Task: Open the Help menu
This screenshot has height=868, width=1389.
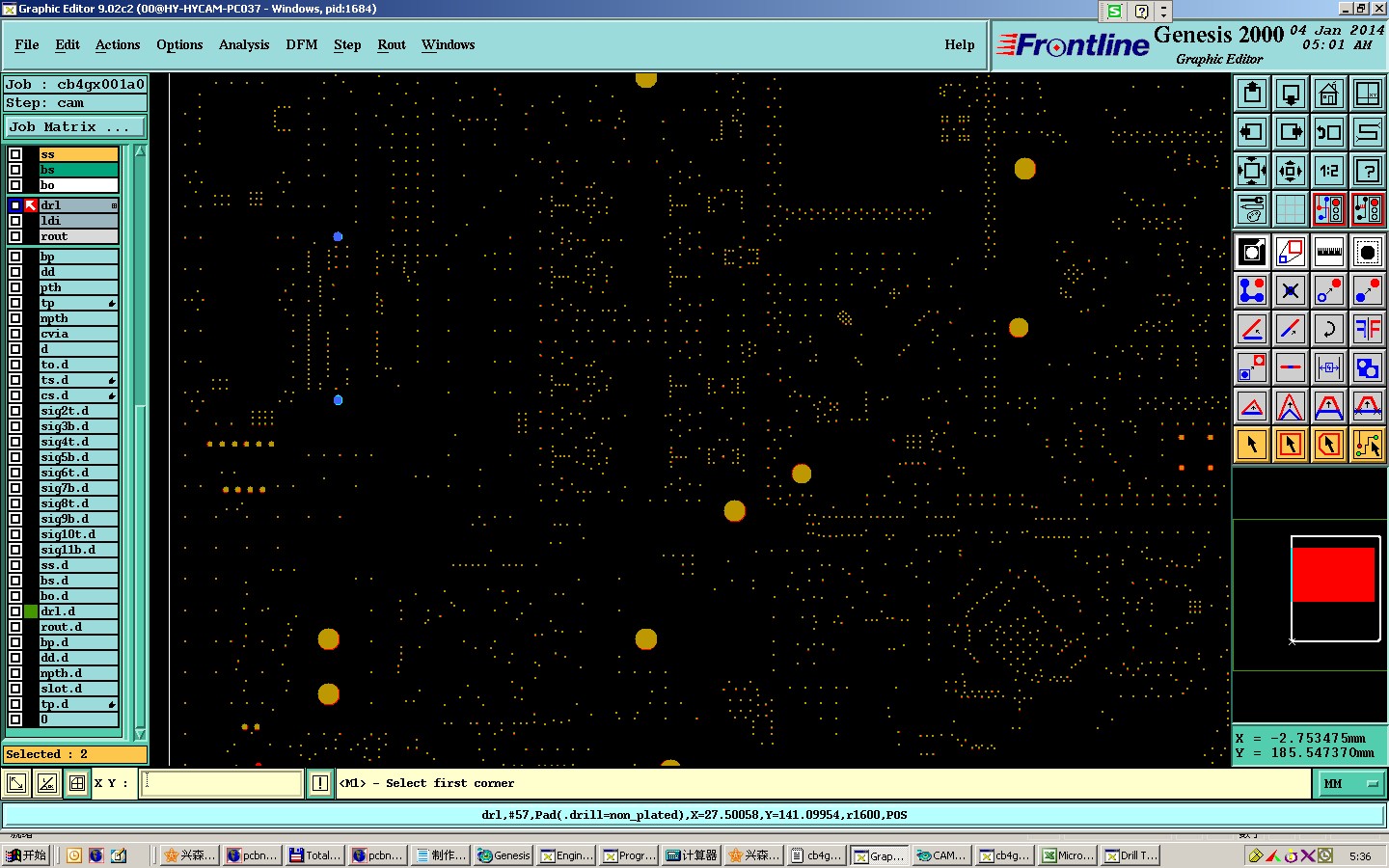Action: coord(960,45)
